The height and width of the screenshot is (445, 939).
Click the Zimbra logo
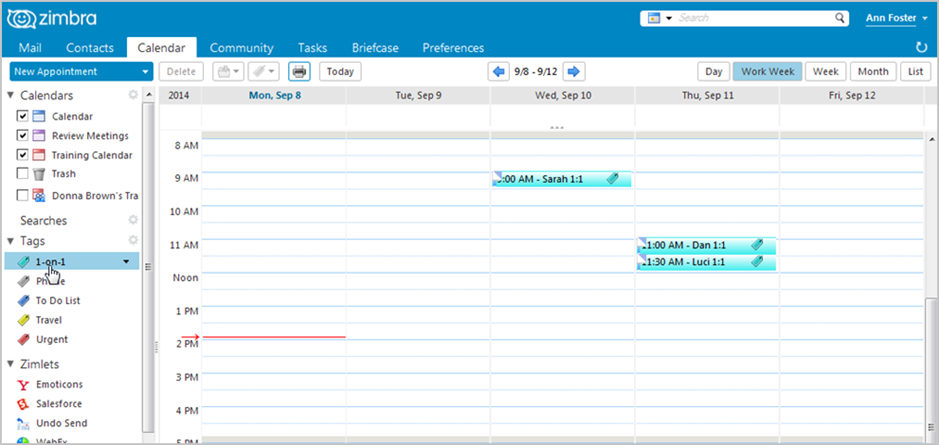(x=52, y=19)
